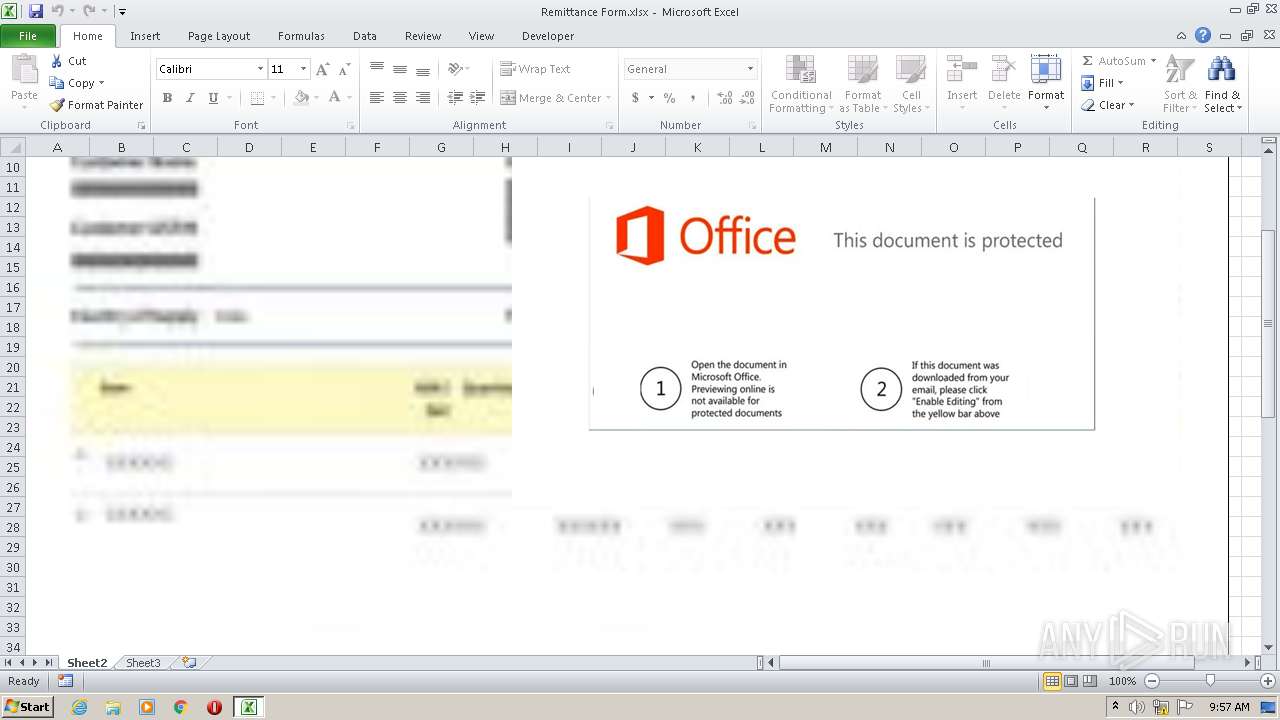Open Excel Help question mark
The width and height of the screenshot is (1280, 720).
[1203, 36]
